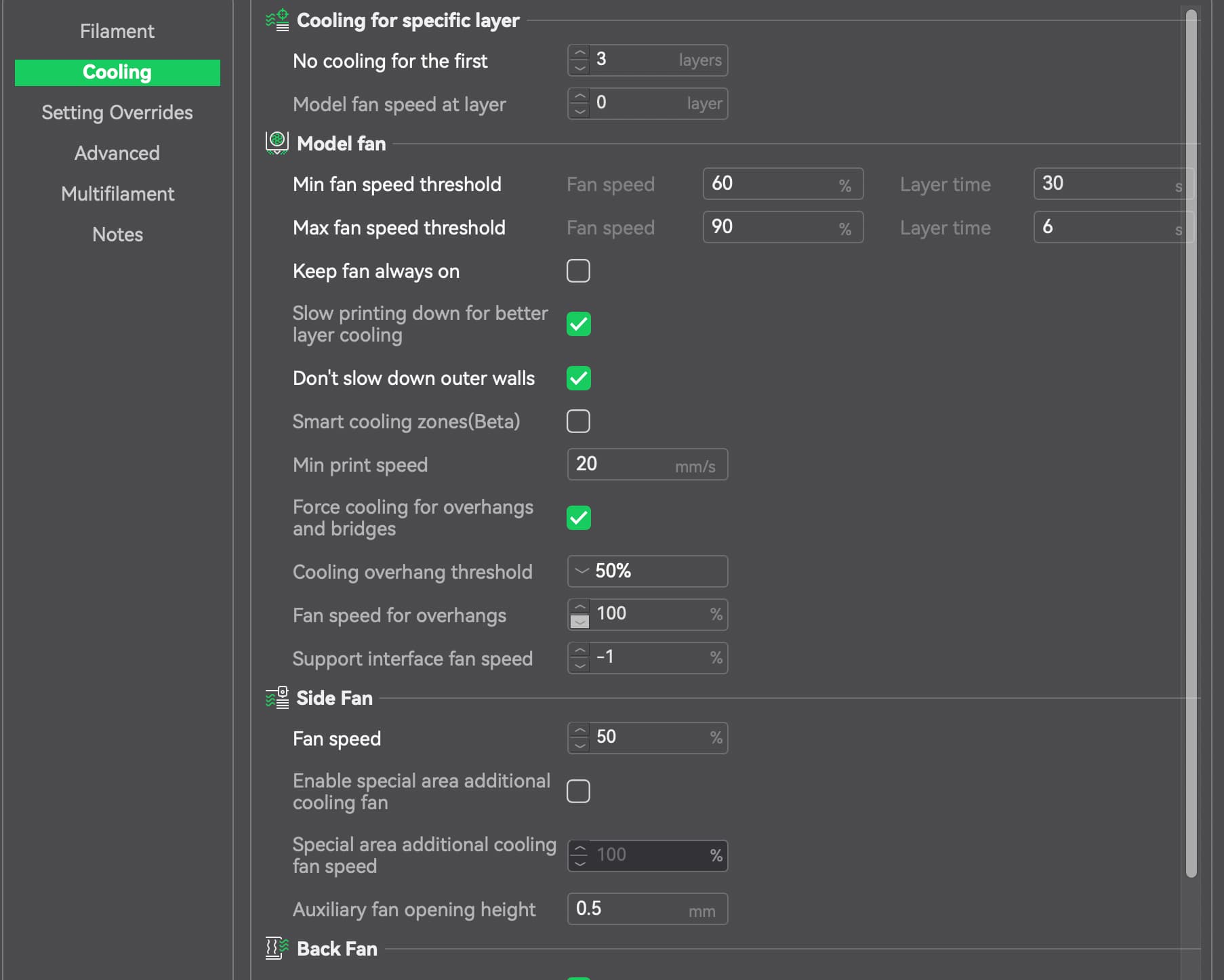Click the Cooling for specific layer section icon
The width and height of the screenshot is (1224, 980).
pos(277,20)
